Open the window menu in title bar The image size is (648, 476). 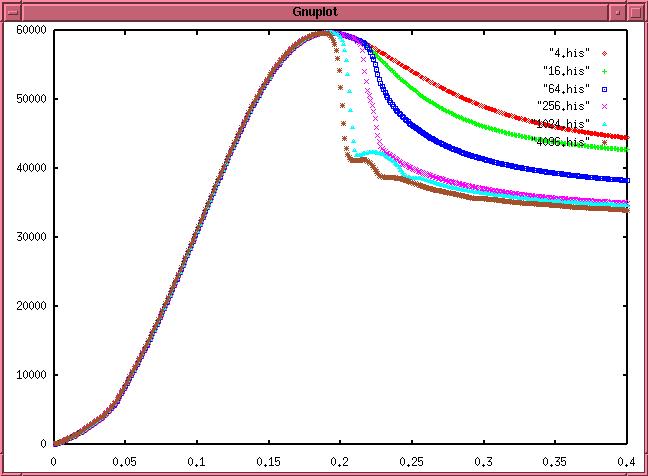(x=13, y=11)
